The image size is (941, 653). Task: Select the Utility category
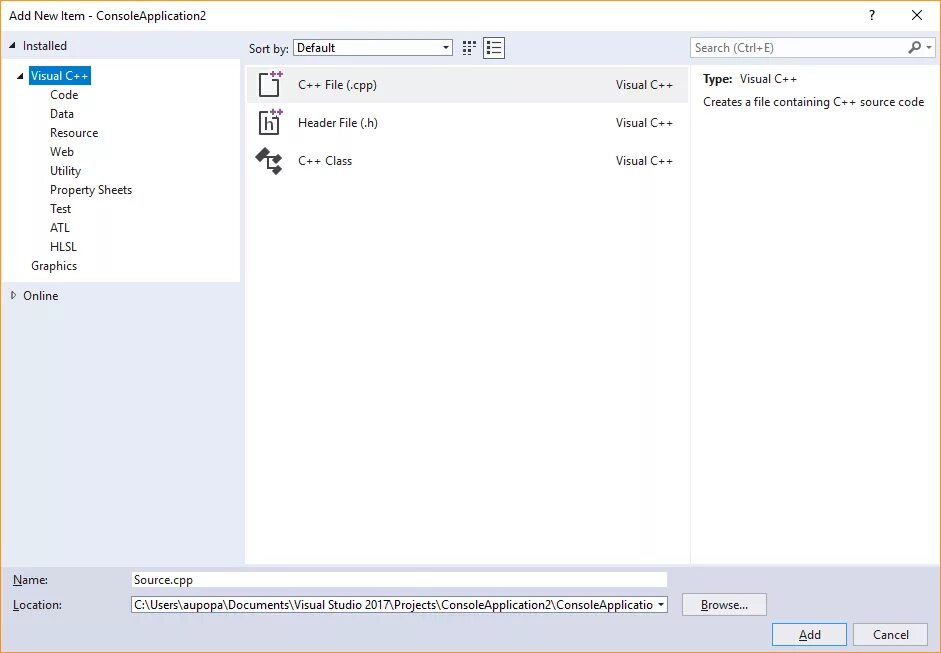(65, 171)
